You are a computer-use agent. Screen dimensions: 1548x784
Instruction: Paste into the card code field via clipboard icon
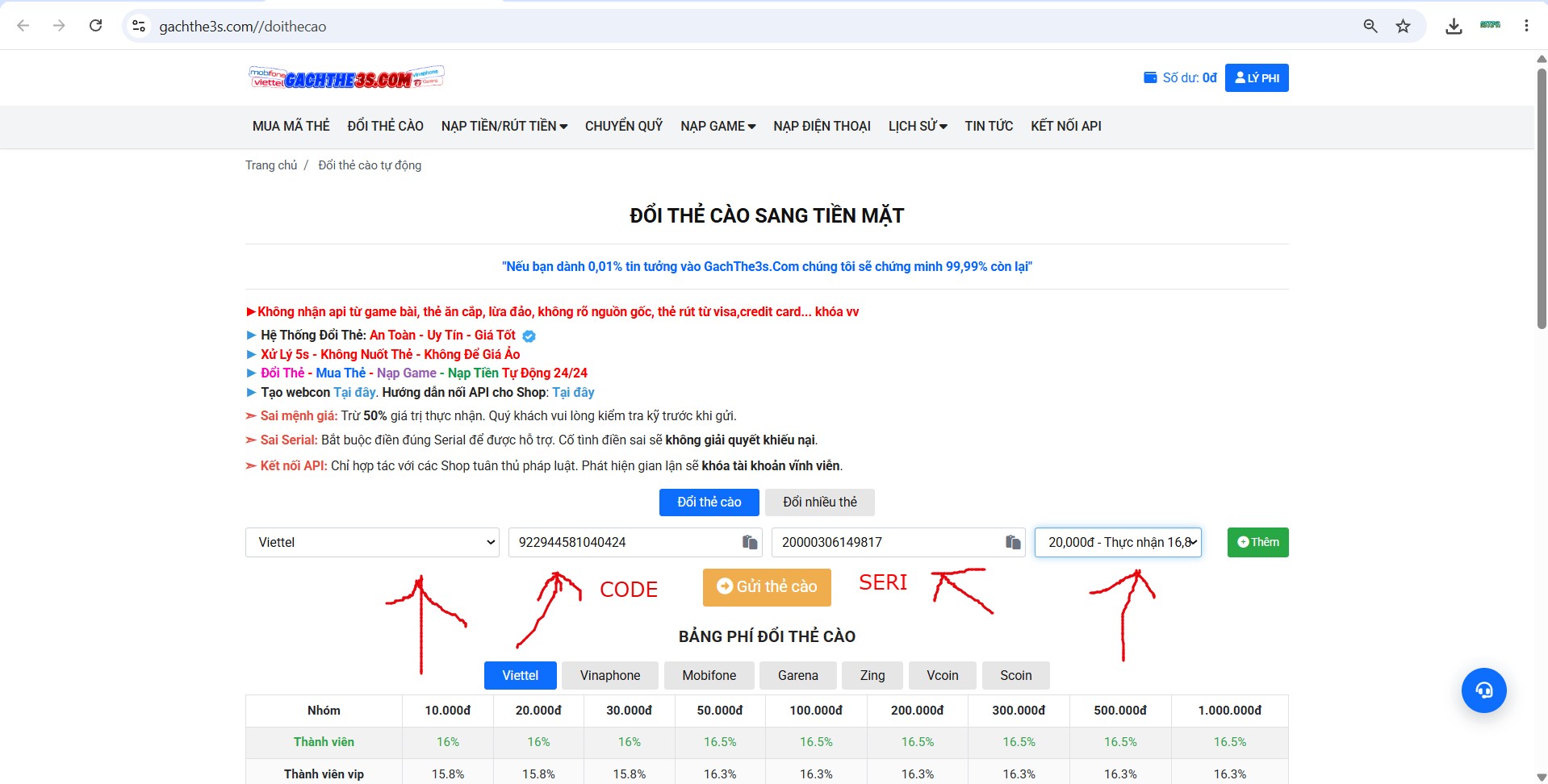coord(750,542)
